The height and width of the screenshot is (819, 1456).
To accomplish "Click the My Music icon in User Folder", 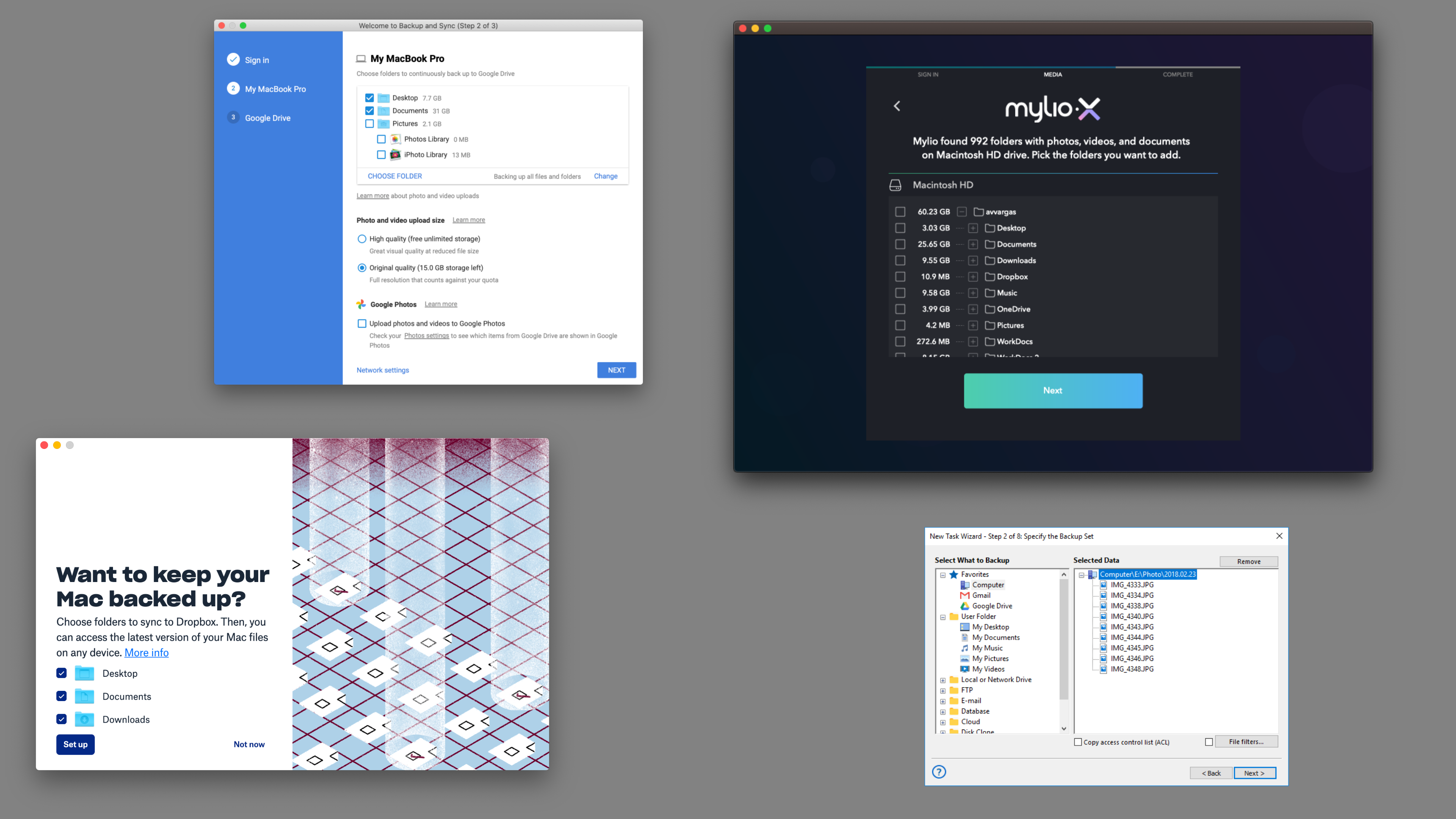I will pyautogui.click(x=965, y=648).
